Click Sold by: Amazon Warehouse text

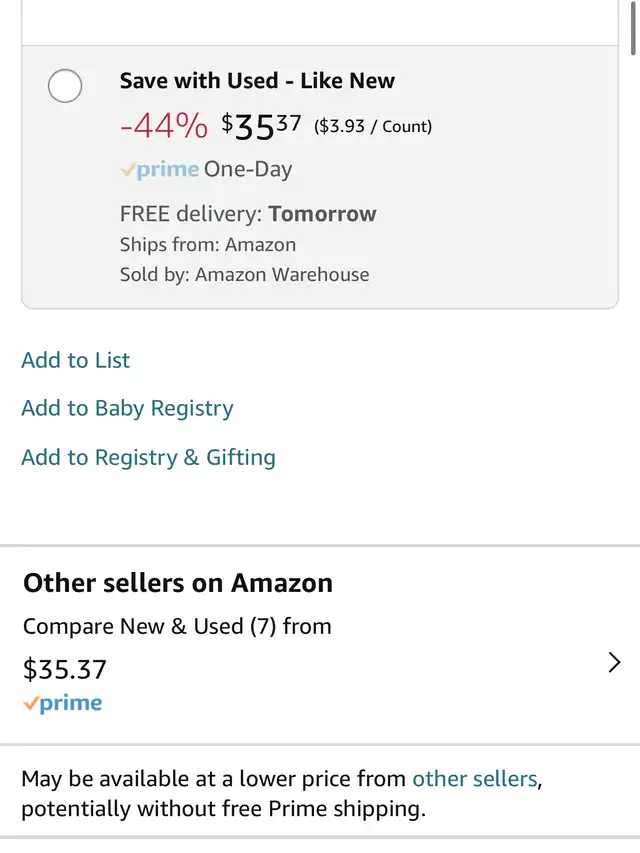(x=244, y=274)
